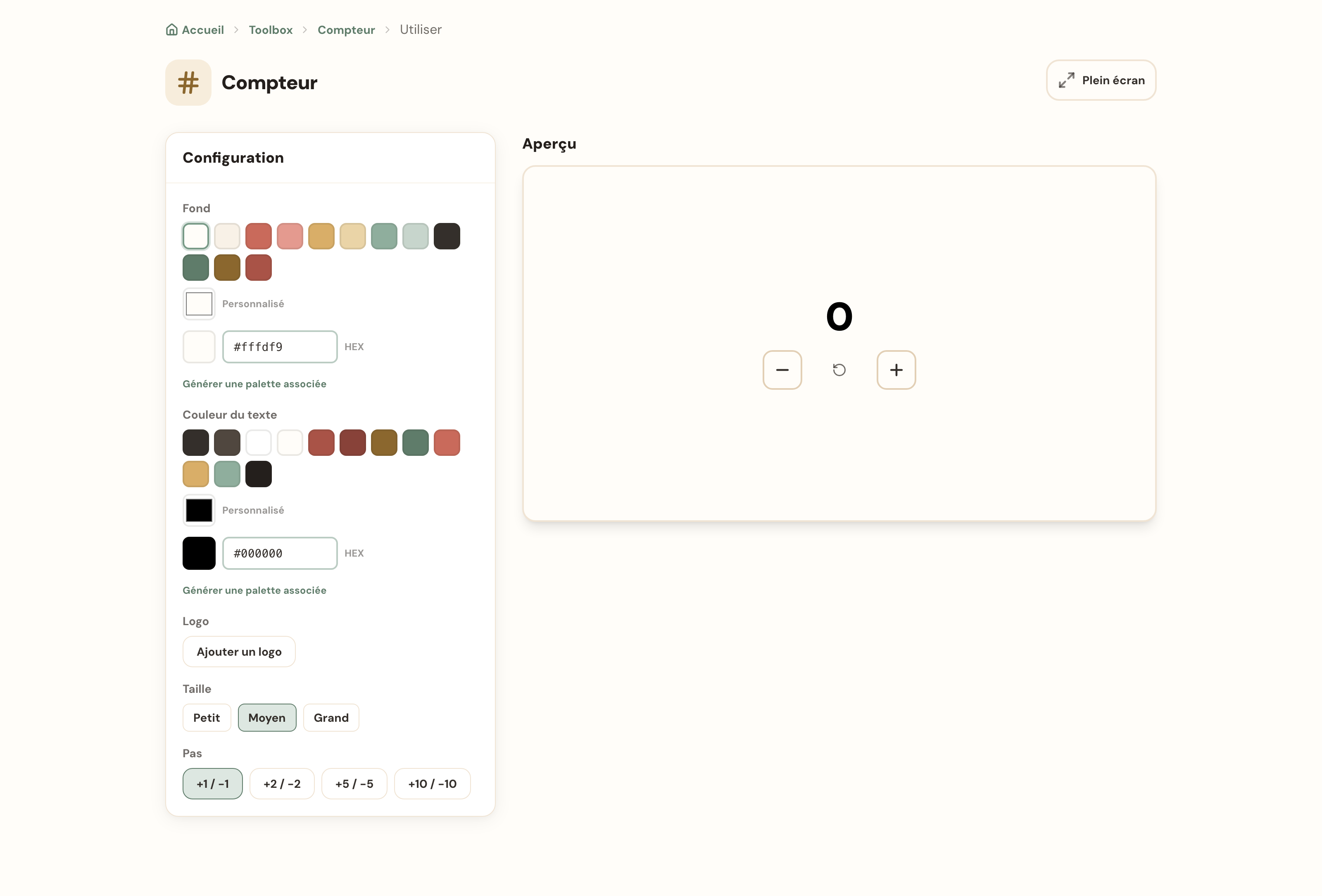Screen dimensions: 1322x896
Task: Select the pale beige-yellow Fond swatch
Action: click(353, 236)
